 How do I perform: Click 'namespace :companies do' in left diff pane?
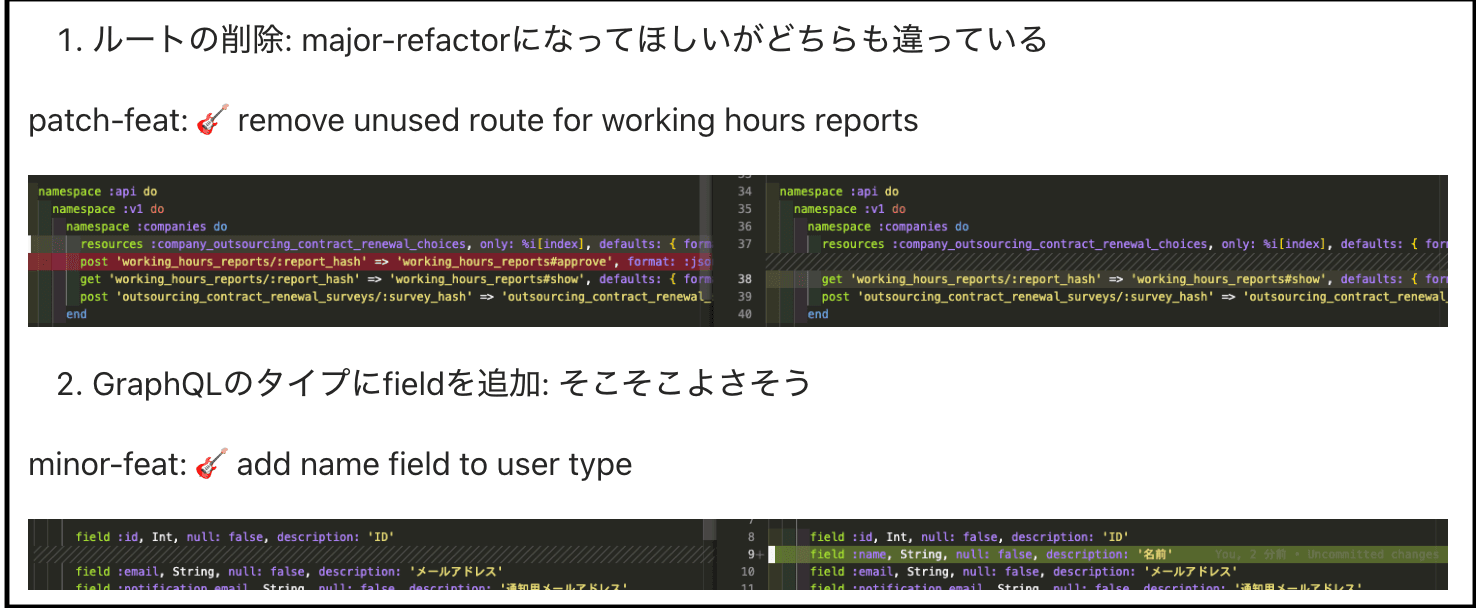point(147,227)
